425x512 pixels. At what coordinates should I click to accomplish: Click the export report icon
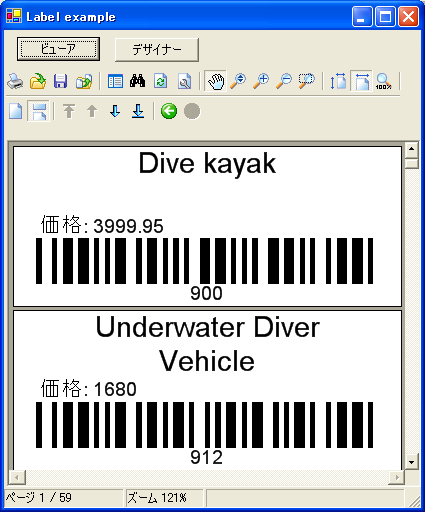tap(83, 81)
